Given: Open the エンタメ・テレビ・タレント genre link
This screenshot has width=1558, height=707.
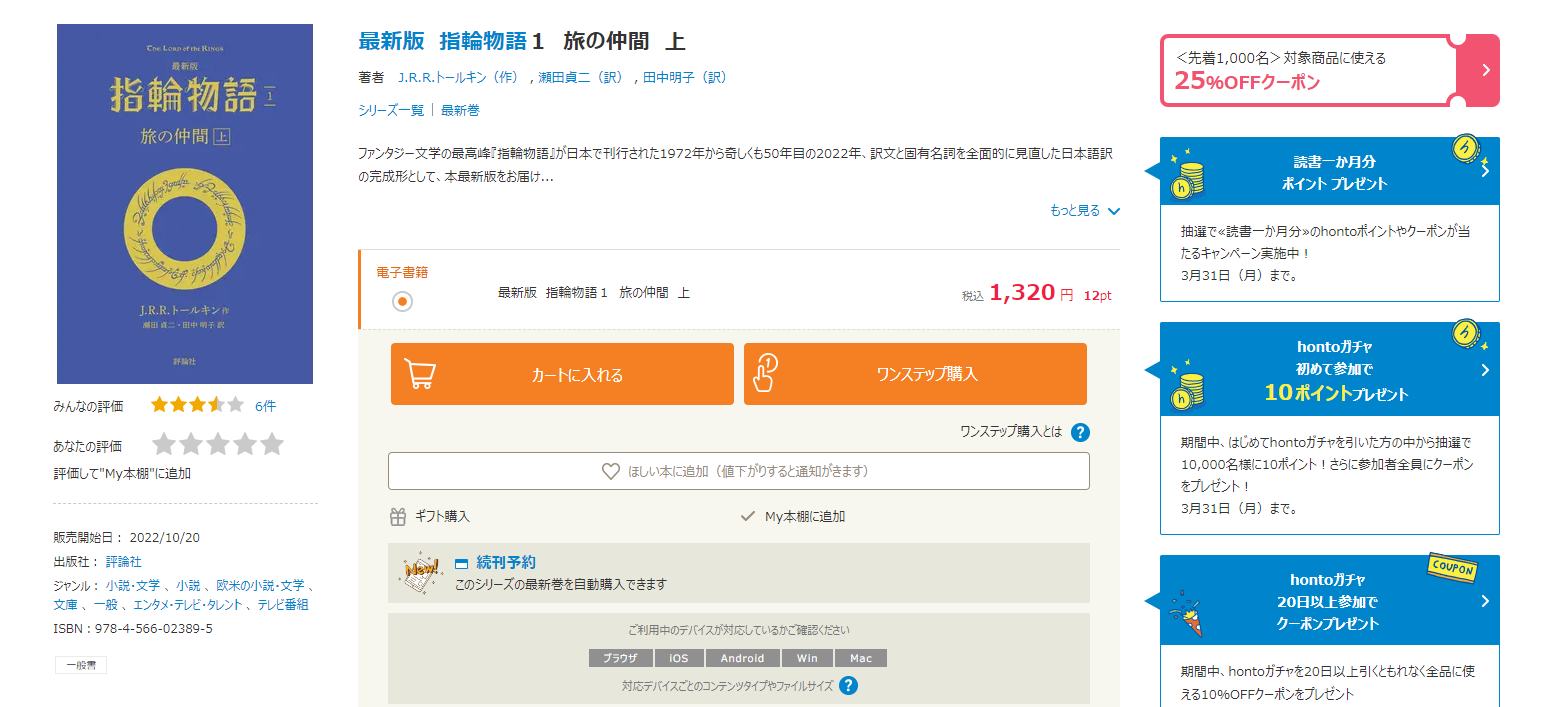Looking at the screenshot, I should (186, 605).
